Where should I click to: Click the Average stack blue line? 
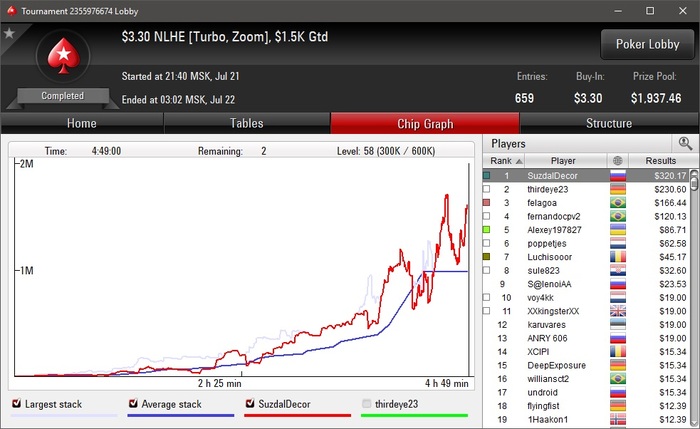point(180,416)
